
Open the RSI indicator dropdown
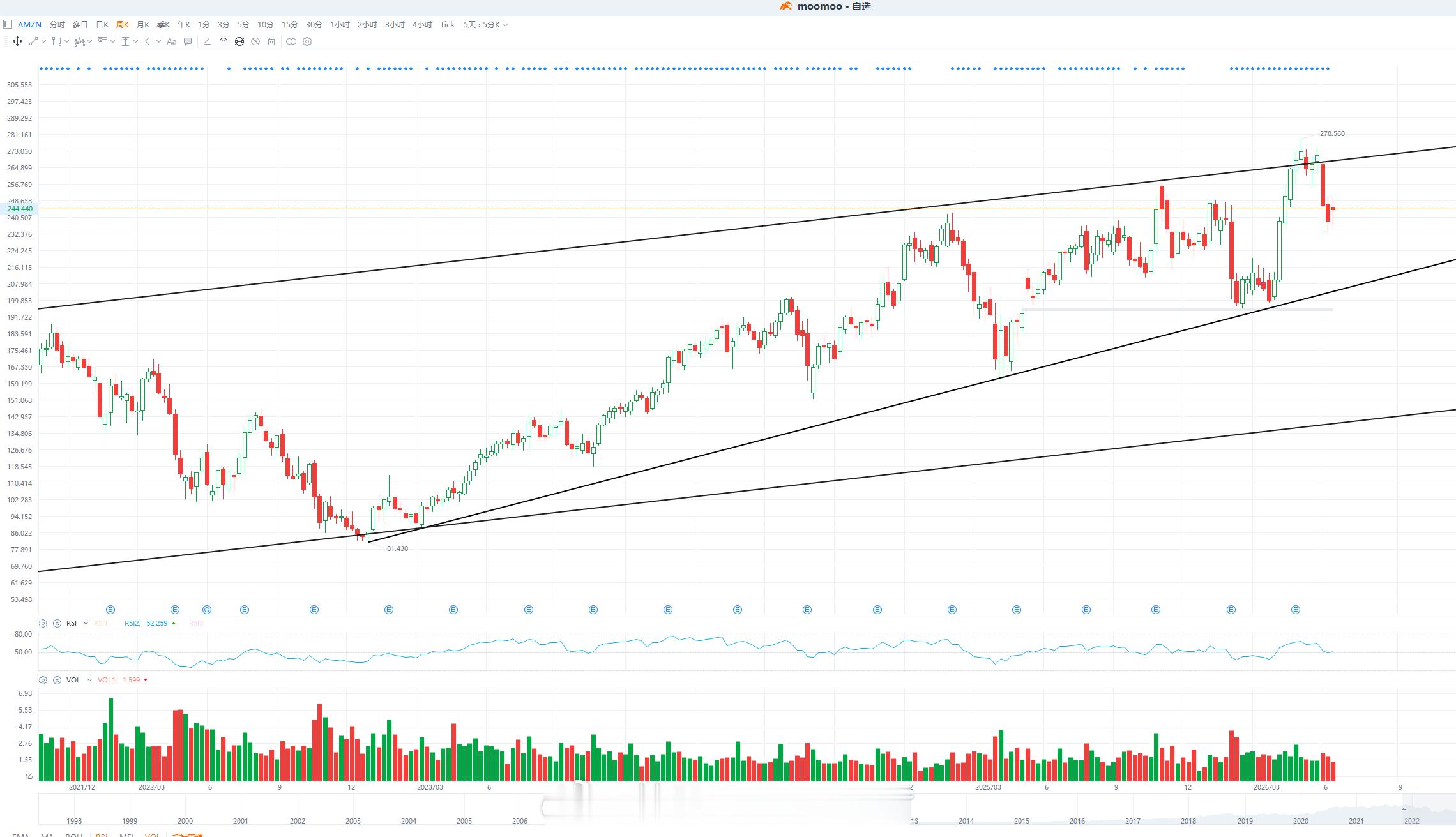pos(86,623)
